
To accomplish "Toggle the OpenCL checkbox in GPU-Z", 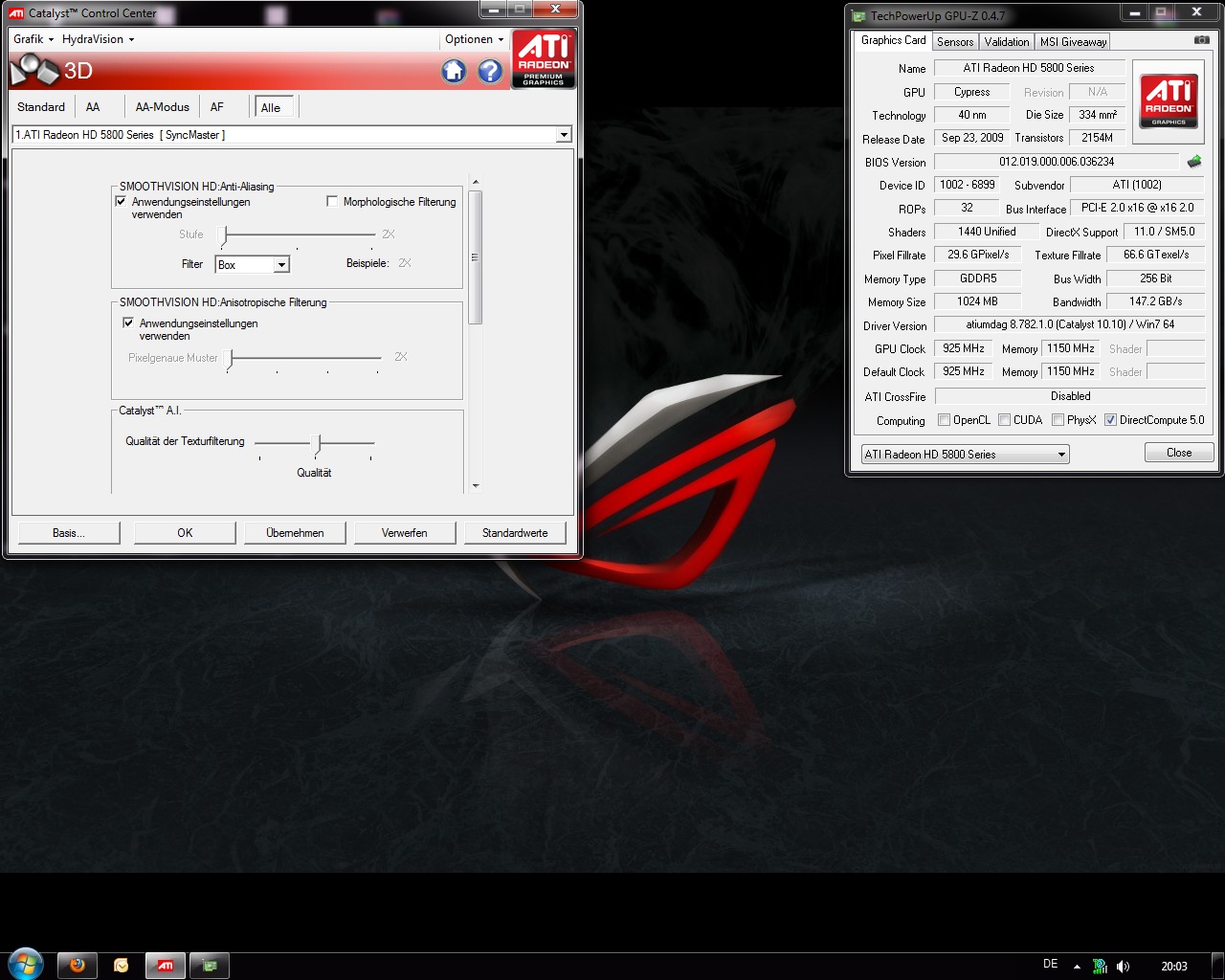I will [x=945, y=419].
